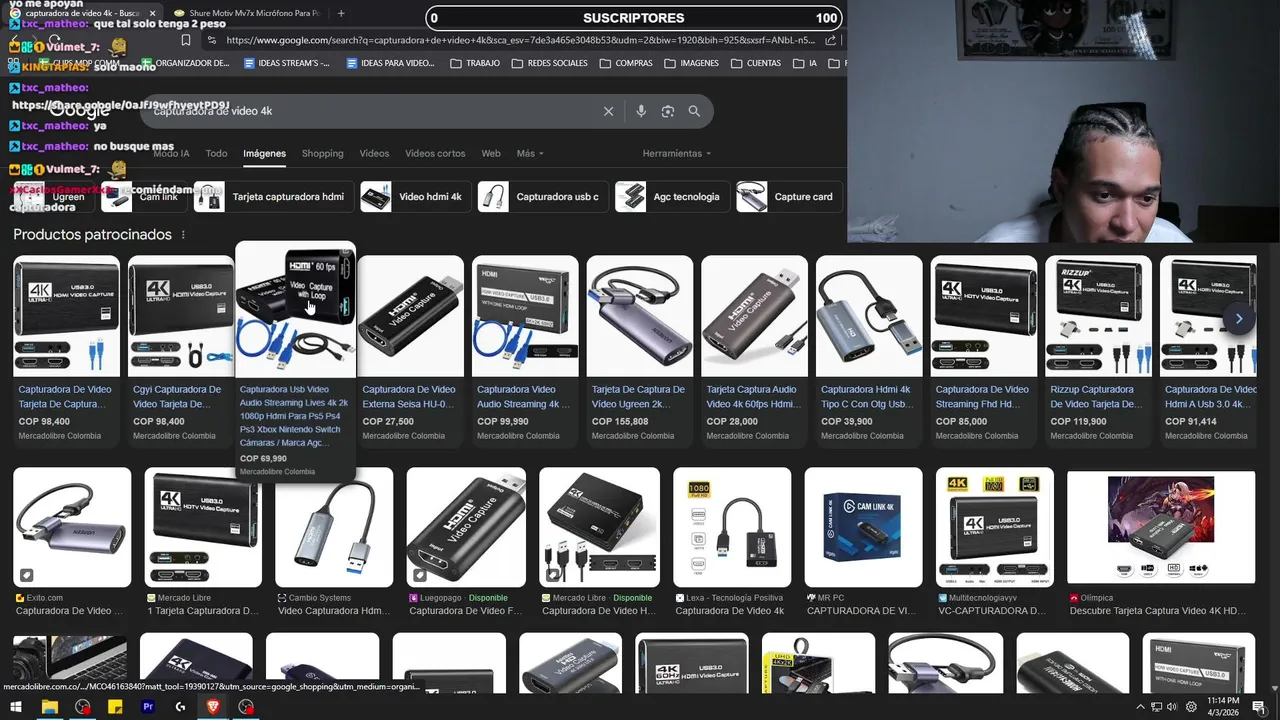Image resolution: width=1280 pixels, height=720 pixels.
Task: Open Google Lens image search icon
Action: click(x=668, y=111)
